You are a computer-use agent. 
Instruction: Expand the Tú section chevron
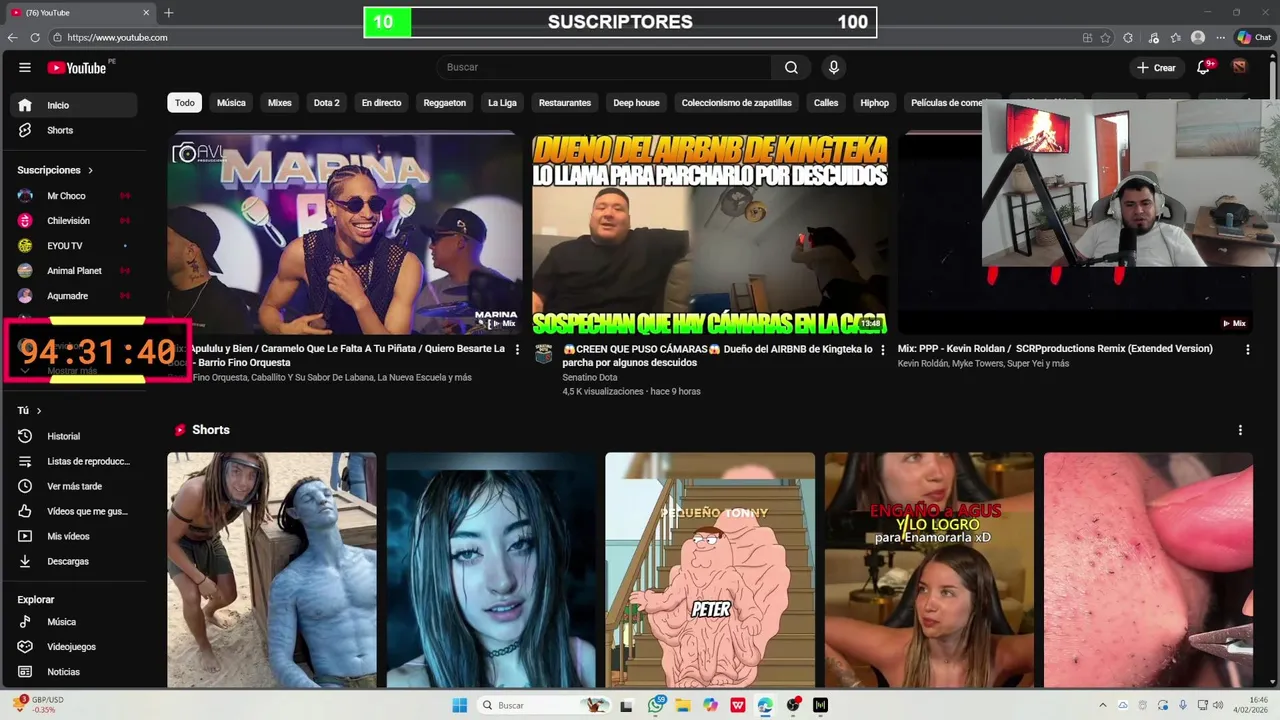pos(39,411)
